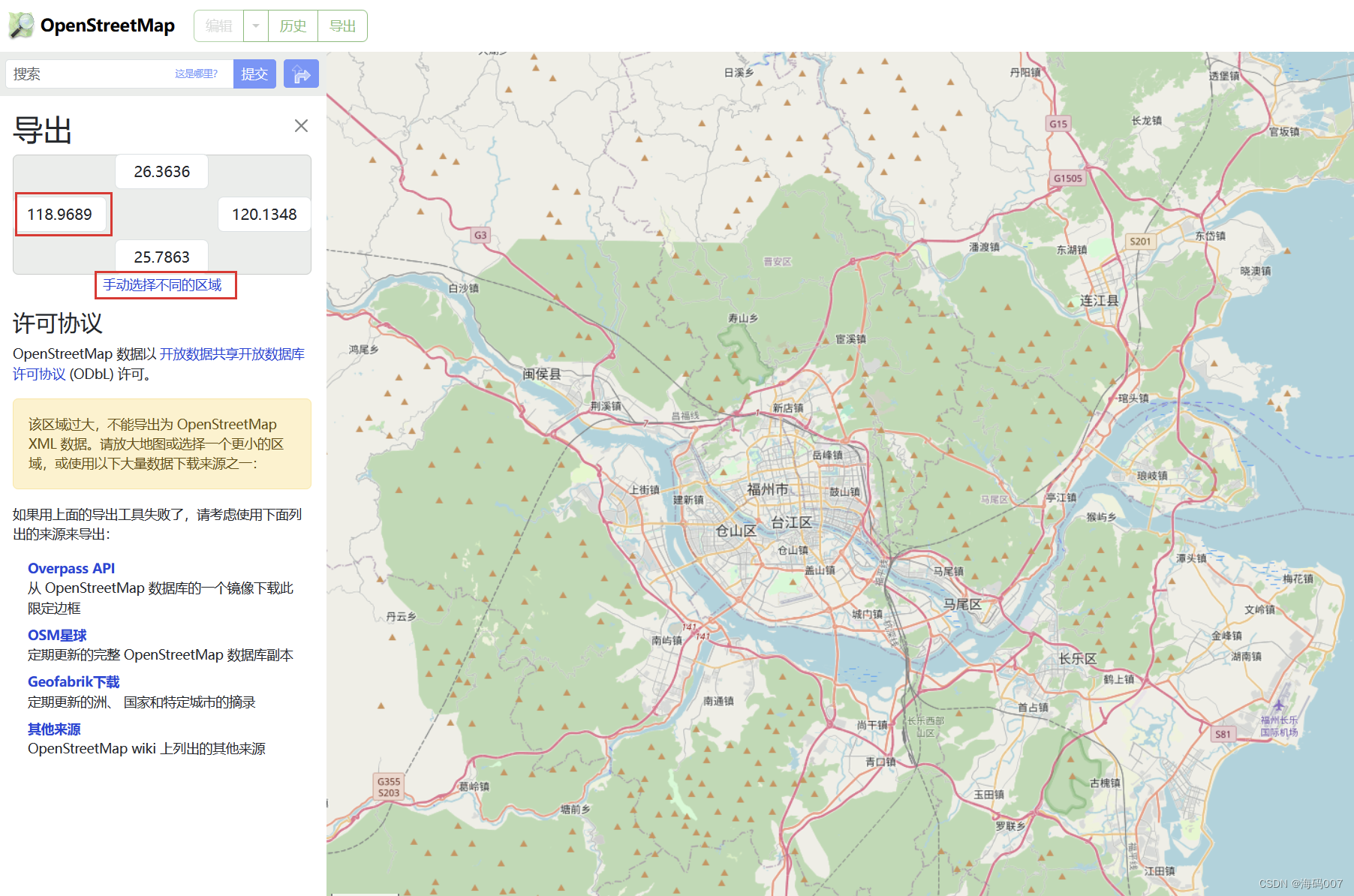This screenshot has height=896, width=1354.
Task: Focus the 搜索 search input field
Action: pos(119,74)
